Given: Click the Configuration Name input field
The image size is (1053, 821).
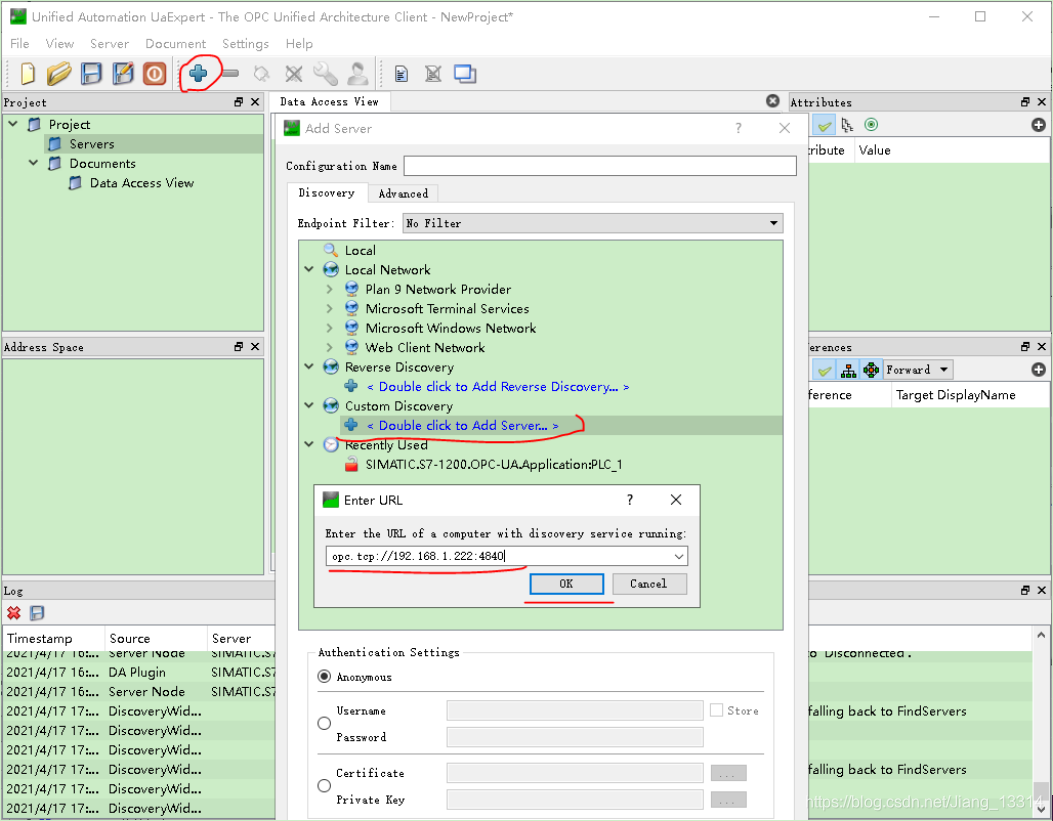Looking at the screenshot, I should pyautogui.click(x=600, y=166).
